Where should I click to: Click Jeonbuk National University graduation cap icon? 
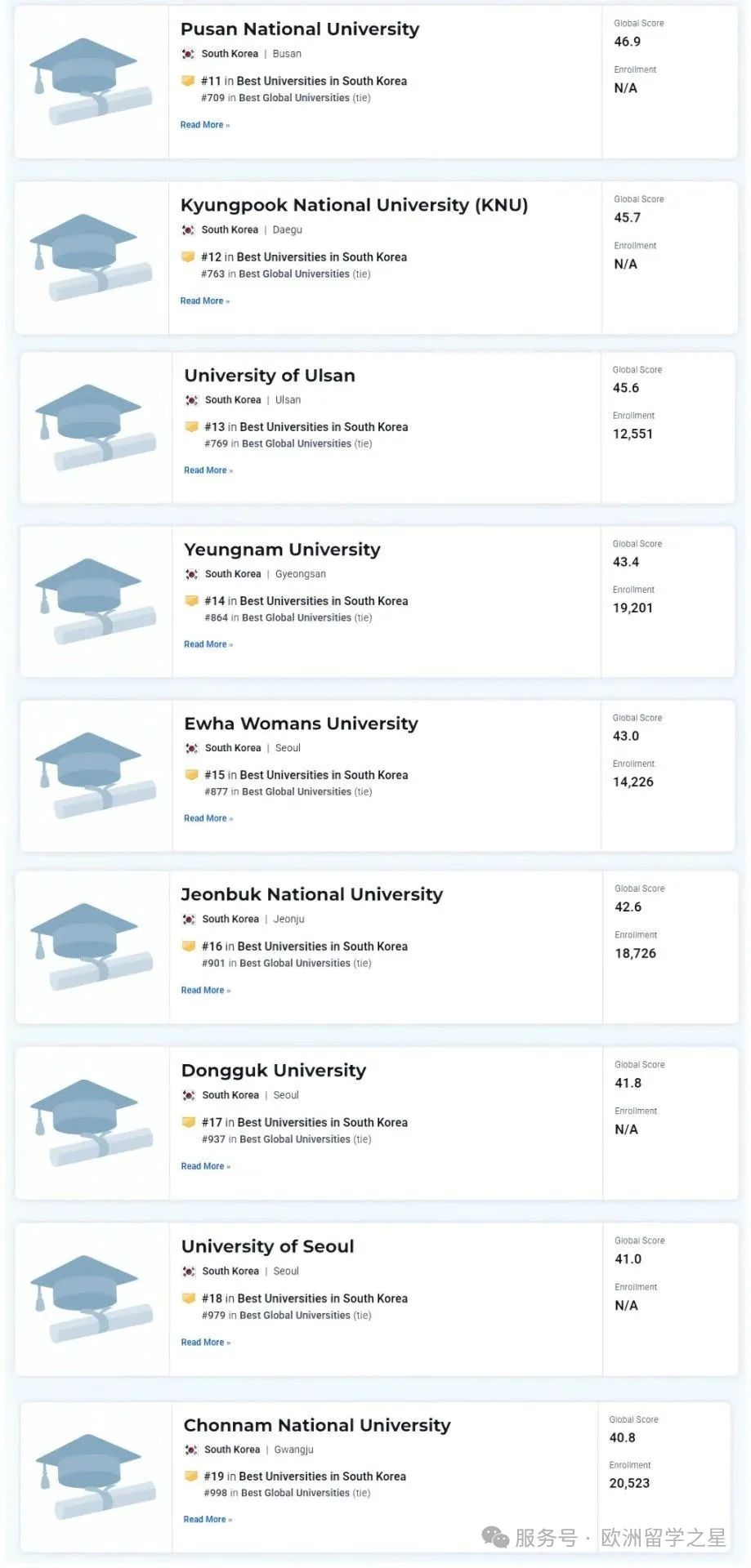point(92,947)
